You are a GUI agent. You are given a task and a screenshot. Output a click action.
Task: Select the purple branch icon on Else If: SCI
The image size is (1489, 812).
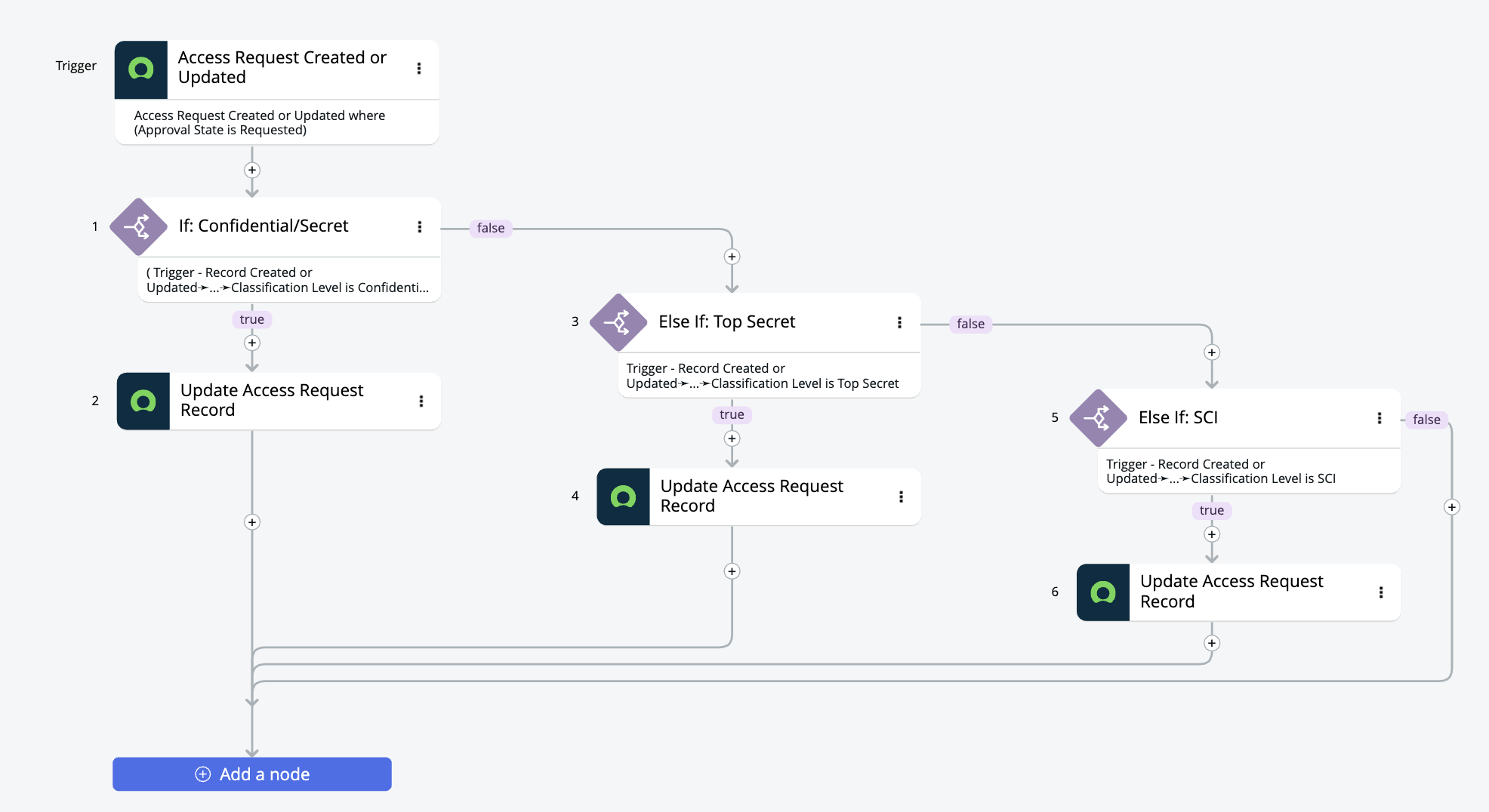point(1099,417)
